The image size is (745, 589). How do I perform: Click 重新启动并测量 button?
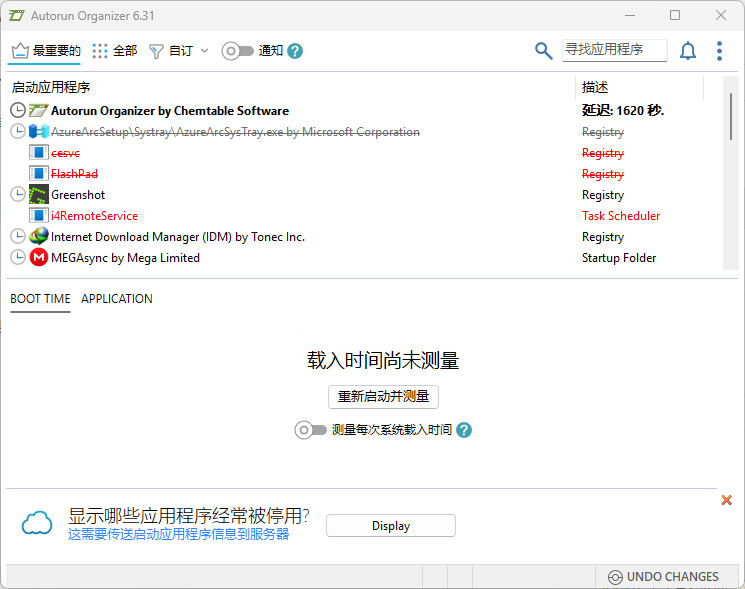pyautogui.click(x=383, y=397)
